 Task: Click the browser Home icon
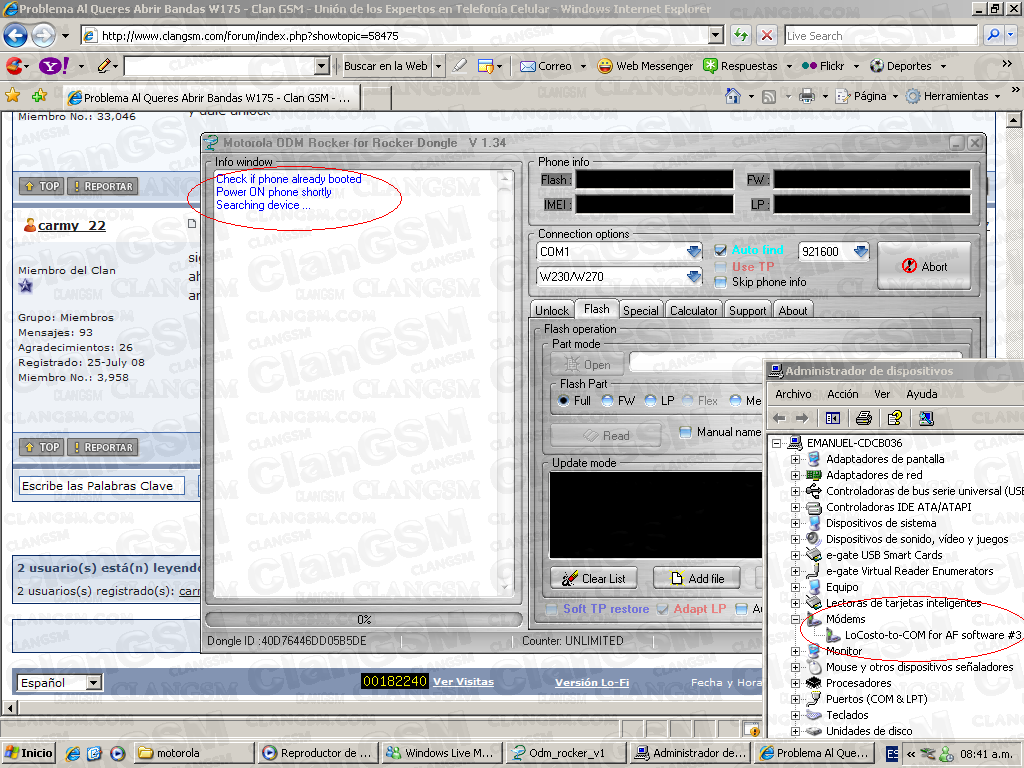pyautogui.click(x=733, y=97)
